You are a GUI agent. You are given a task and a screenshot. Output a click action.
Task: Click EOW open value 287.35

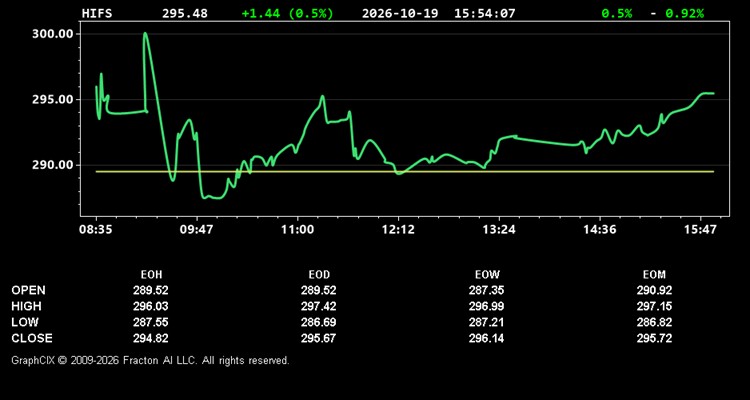(486, 290)
